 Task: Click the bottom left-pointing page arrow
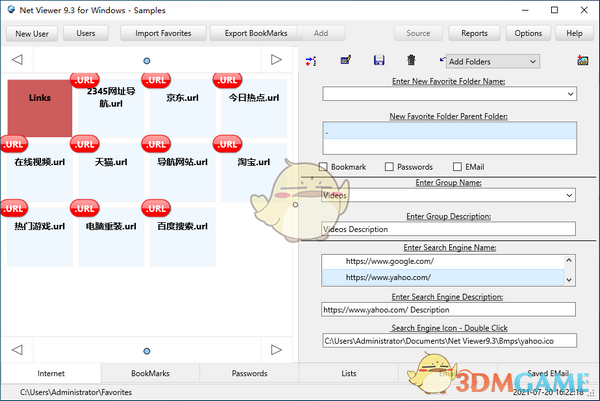click(17, 349)
